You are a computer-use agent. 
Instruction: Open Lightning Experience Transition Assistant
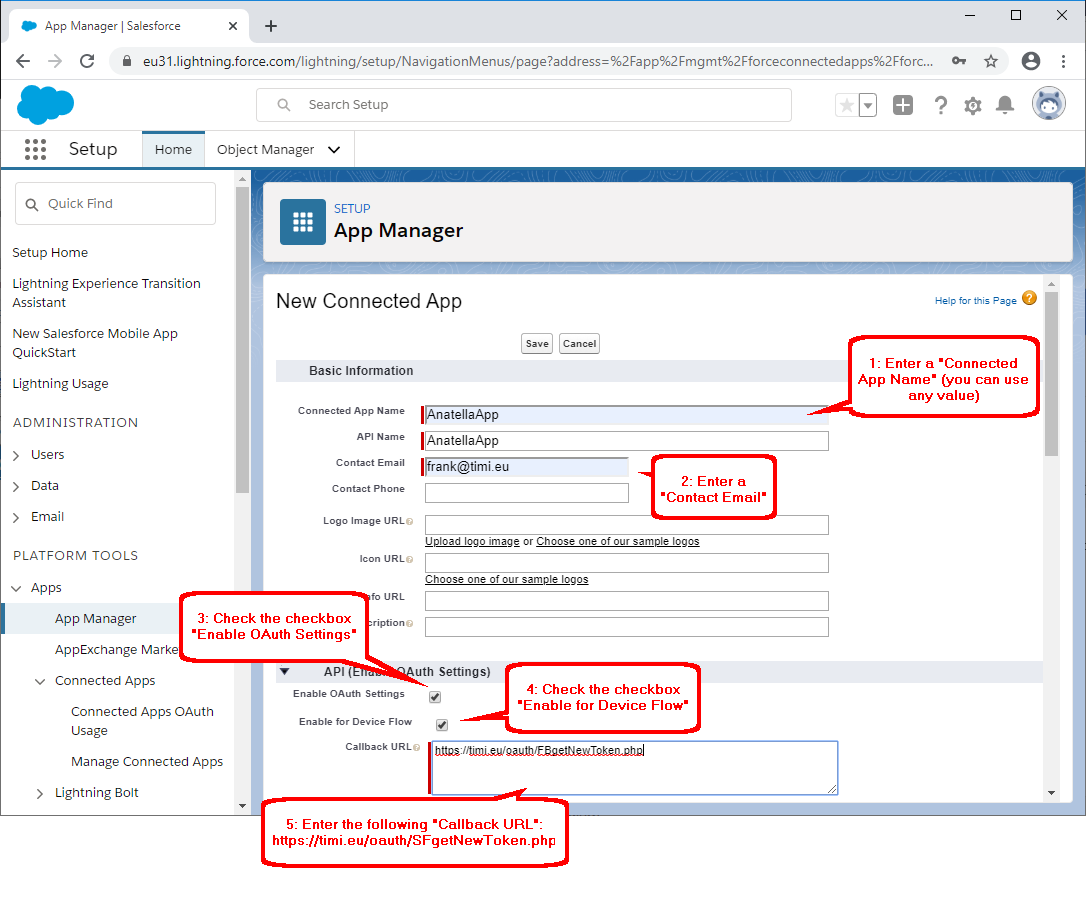(x=107, y=293)
